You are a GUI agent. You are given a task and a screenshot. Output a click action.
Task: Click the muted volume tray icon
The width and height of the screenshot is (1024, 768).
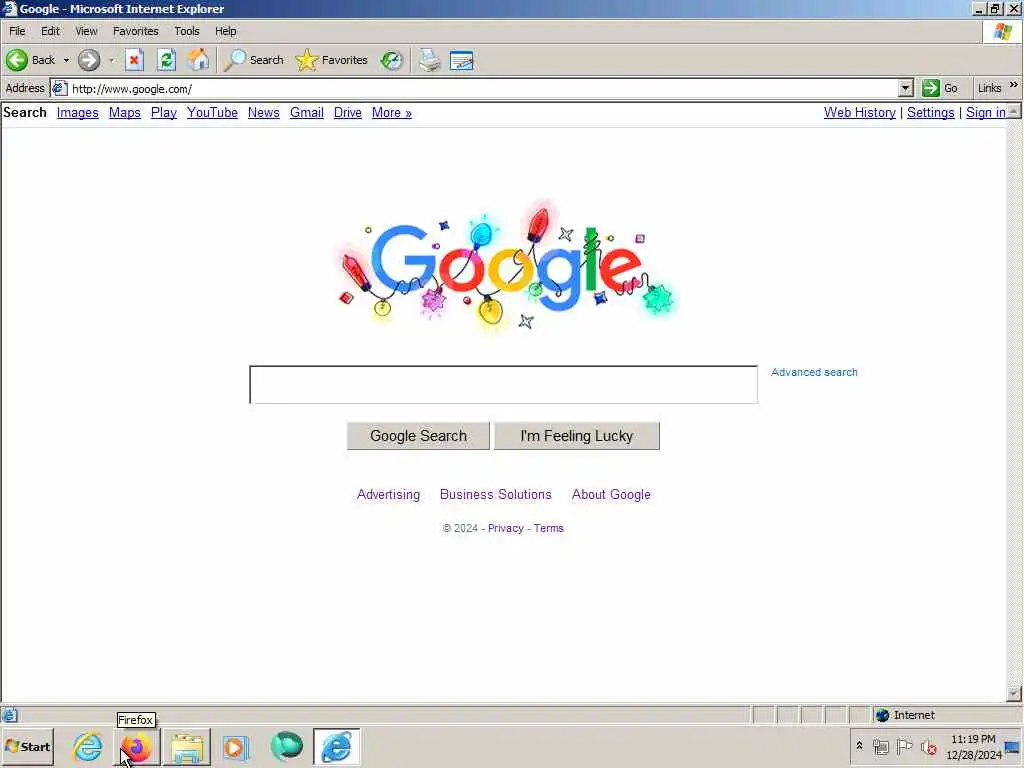[928, 746]
